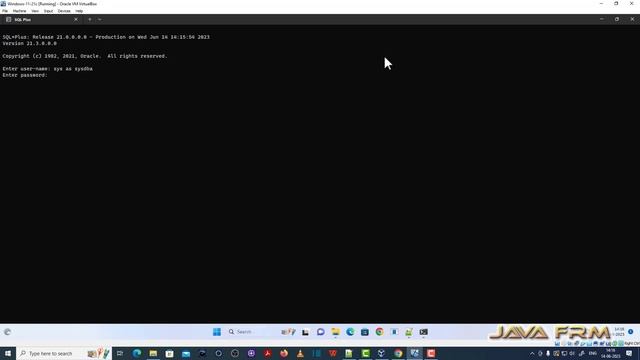
Task: Open File Explorer on the host taskbar
Action: [x=153, y=353]
